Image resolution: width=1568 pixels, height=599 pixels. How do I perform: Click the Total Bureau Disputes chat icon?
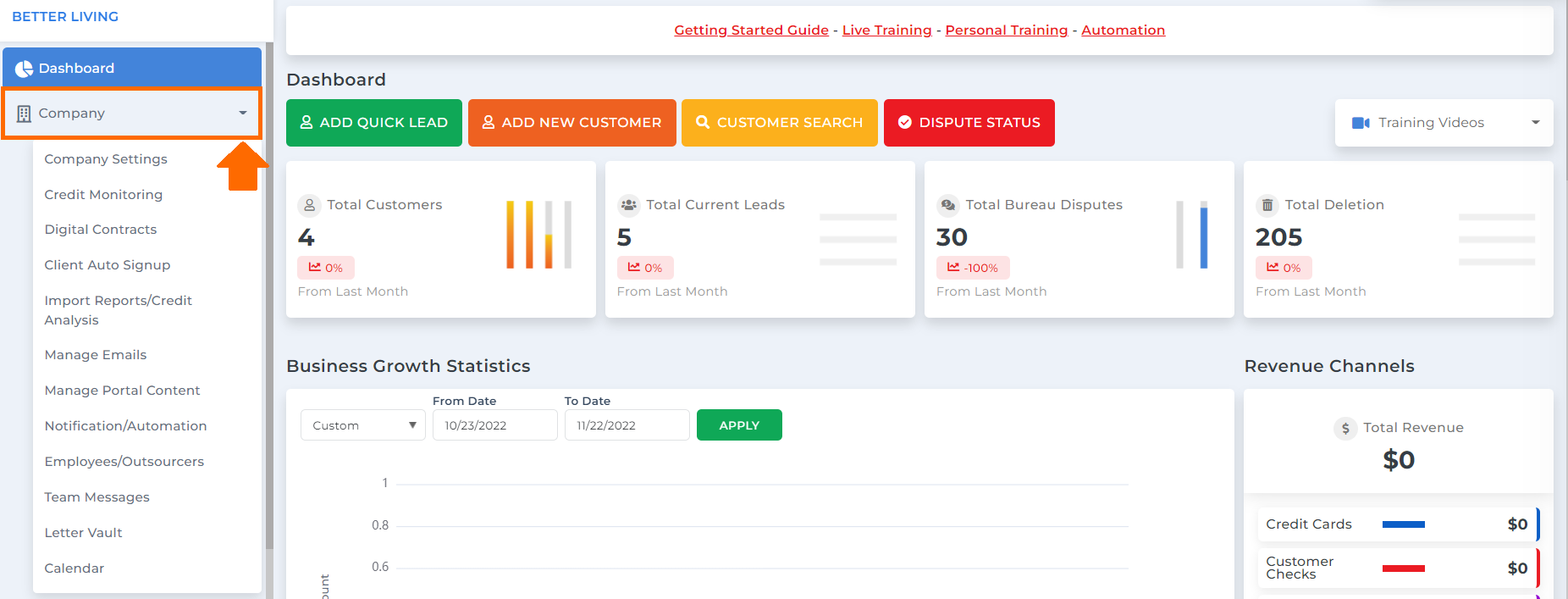click(x=948, y=205)
